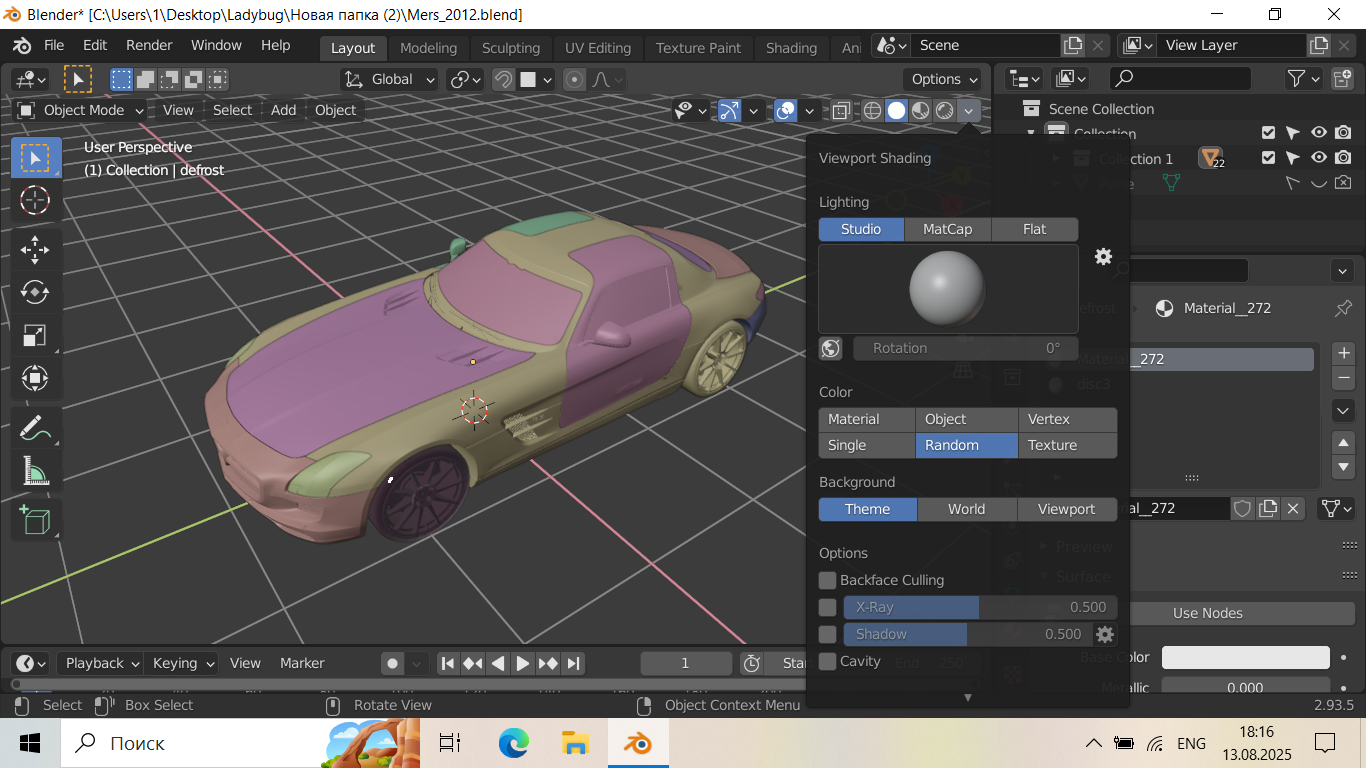Turn on the Cavity checkbox
Screen dimensions: 1366x768
point(827,661)
